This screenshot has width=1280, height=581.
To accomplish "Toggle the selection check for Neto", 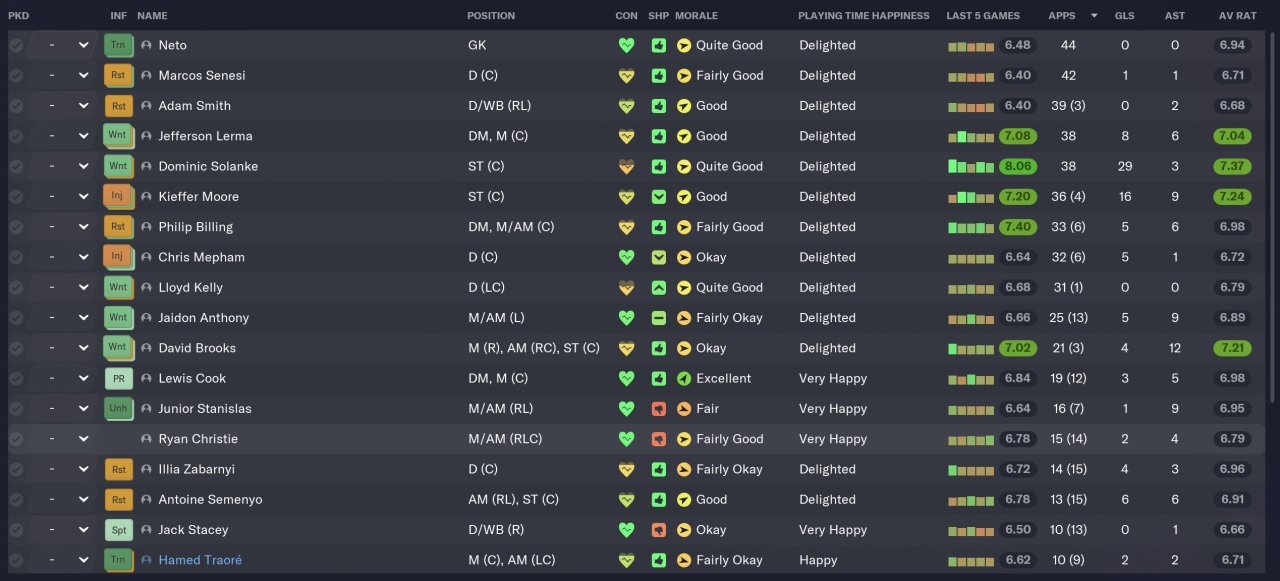I will [16, 45].
